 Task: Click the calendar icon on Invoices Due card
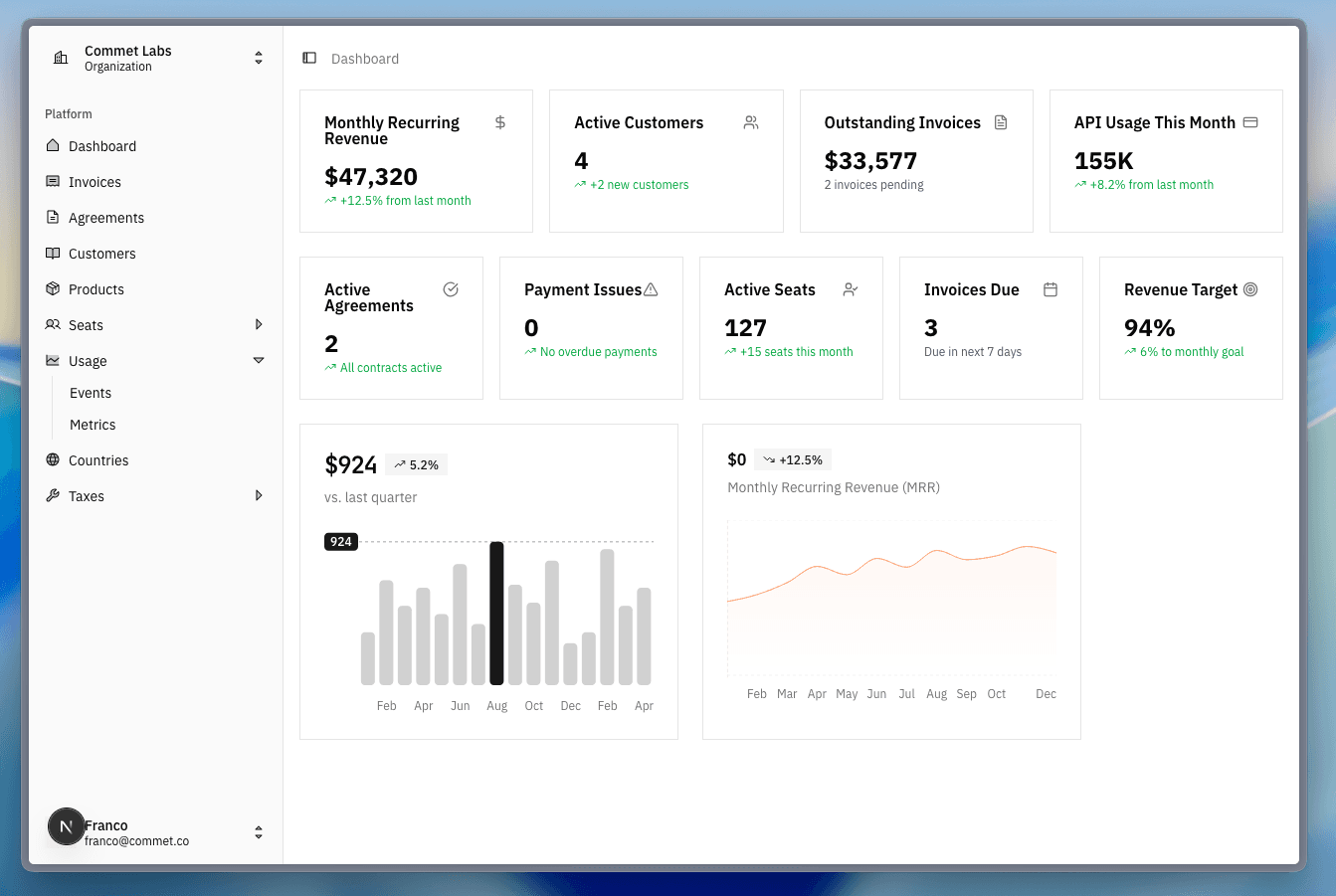click(1050, 289)
